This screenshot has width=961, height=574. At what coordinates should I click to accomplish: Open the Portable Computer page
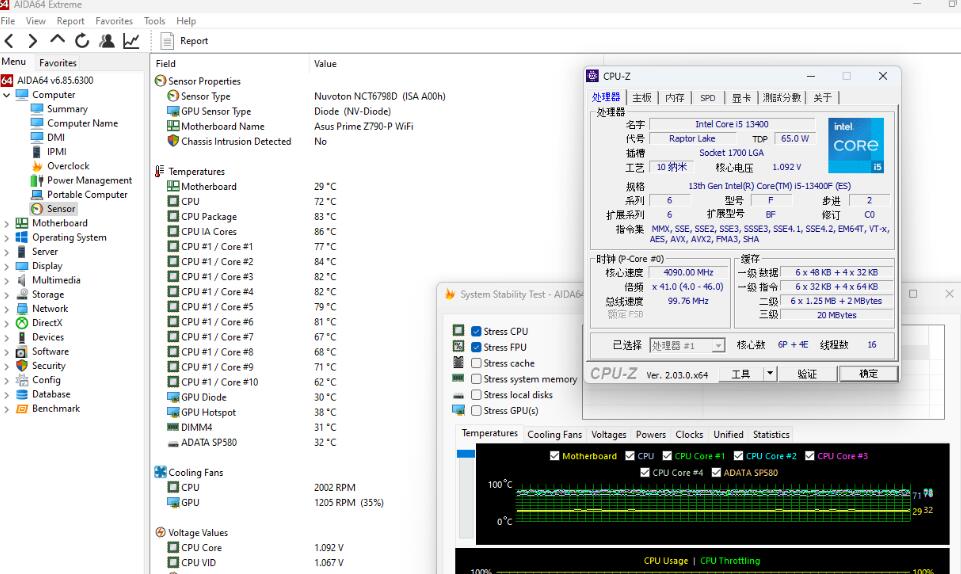coord(87,194)
